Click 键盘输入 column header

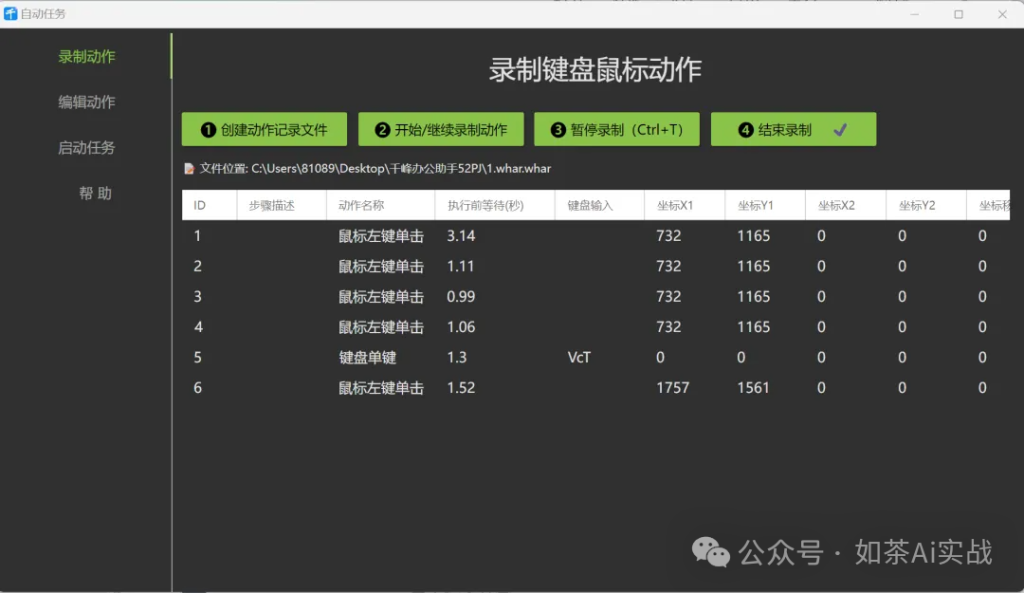point(600,205)
